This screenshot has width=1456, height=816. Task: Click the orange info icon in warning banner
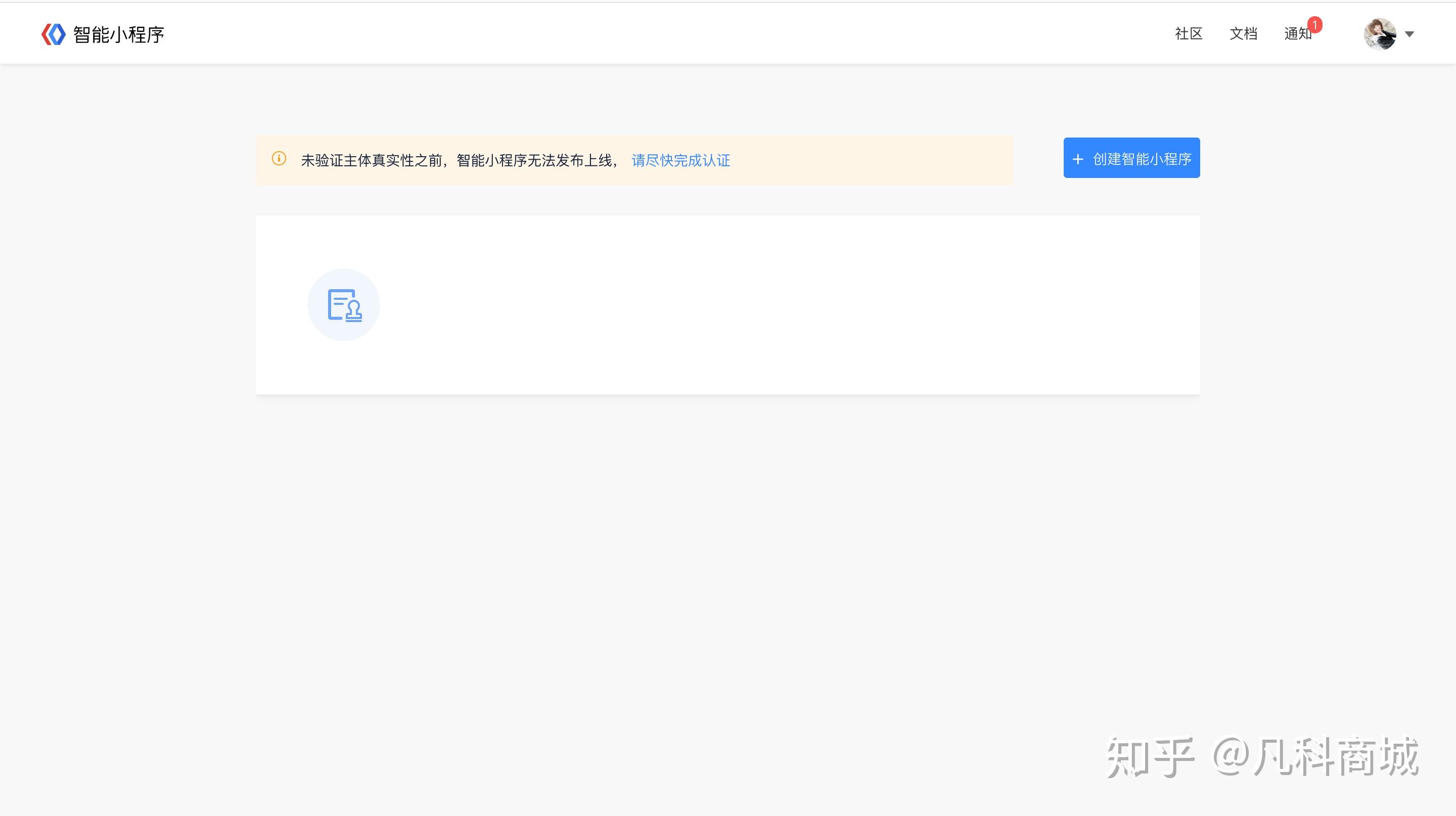279,159
